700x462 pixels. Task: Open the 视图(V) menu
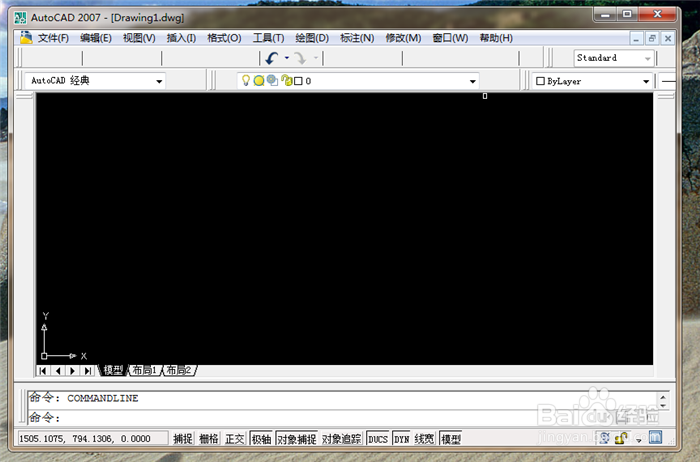point(139,38)
